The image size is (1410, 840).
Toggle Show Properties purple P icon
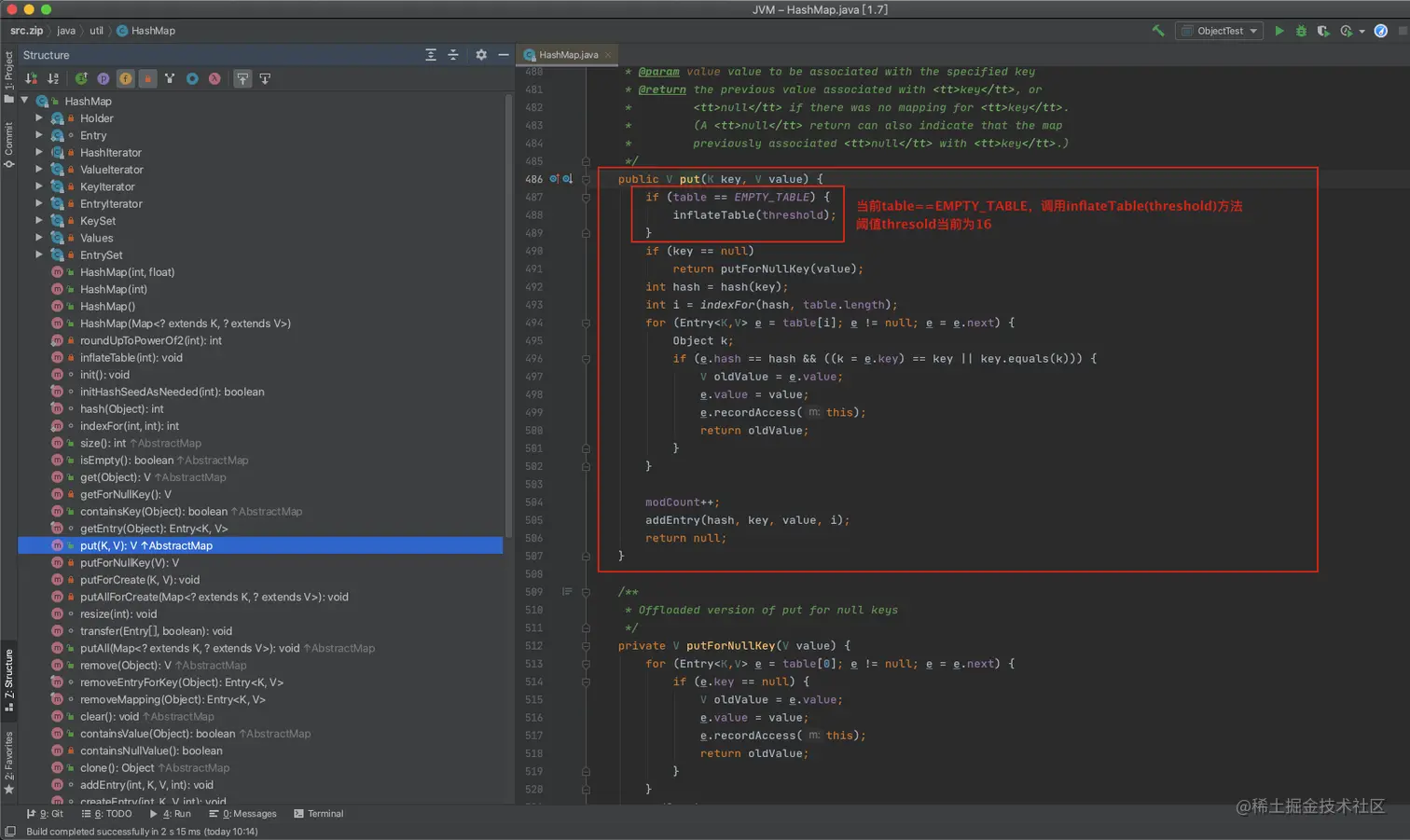click(x=104, y=78)
